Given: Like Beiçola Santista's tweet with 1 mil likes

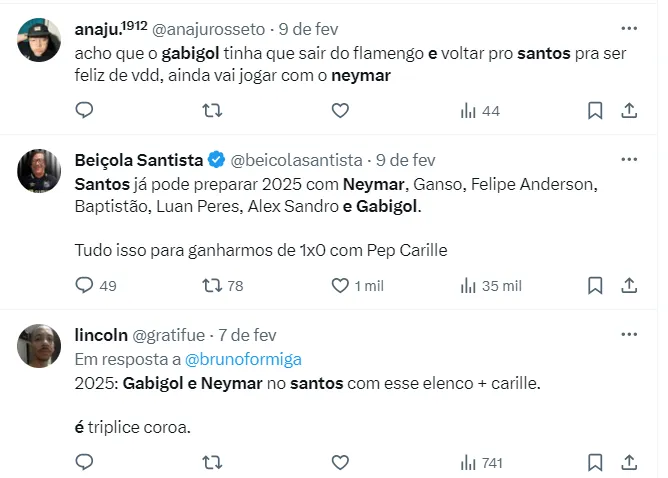Looking at the screenshot, I should tap(340, 285).
